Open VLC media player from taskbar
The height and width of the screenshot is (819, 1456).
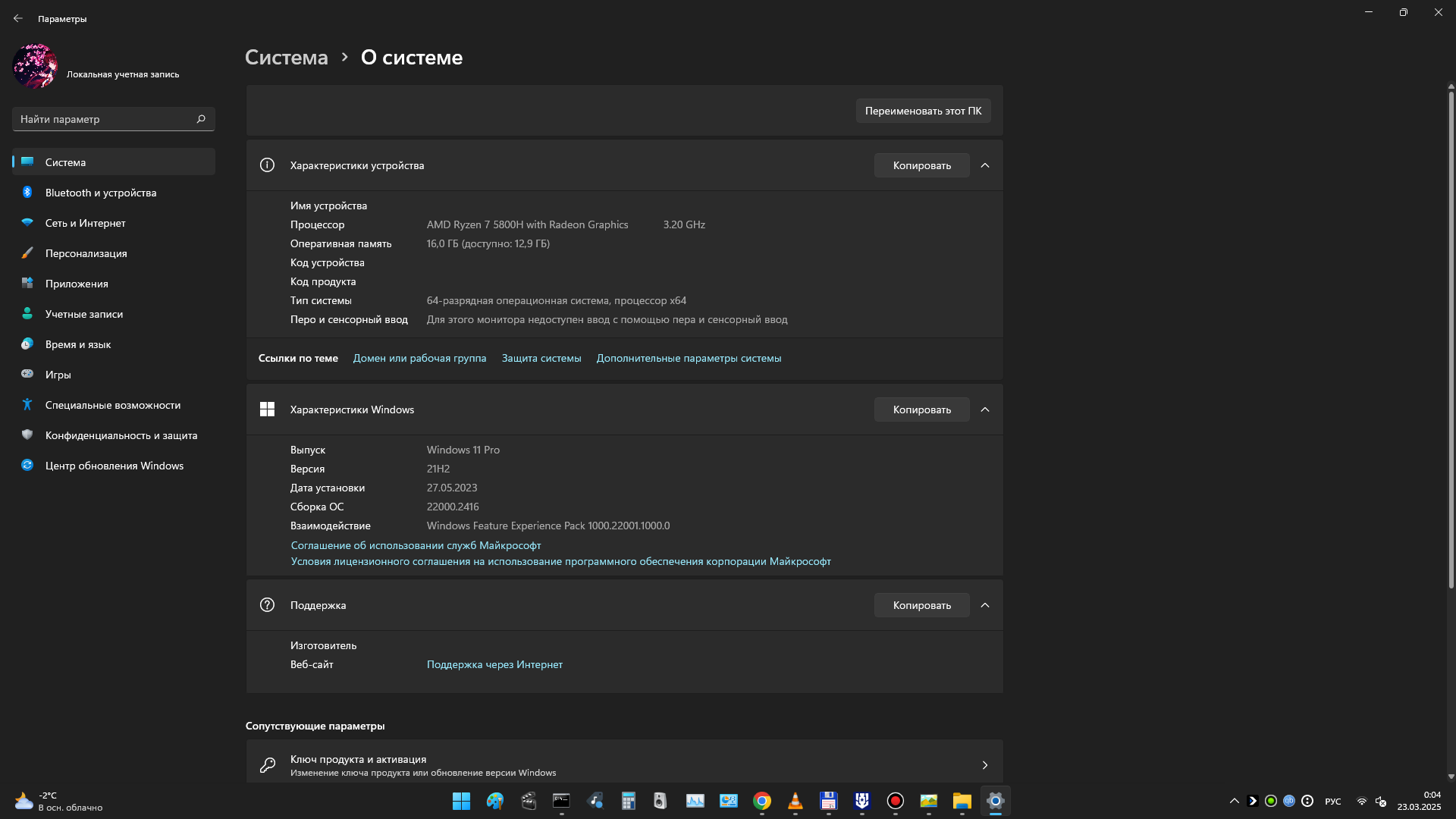(795, 801)
